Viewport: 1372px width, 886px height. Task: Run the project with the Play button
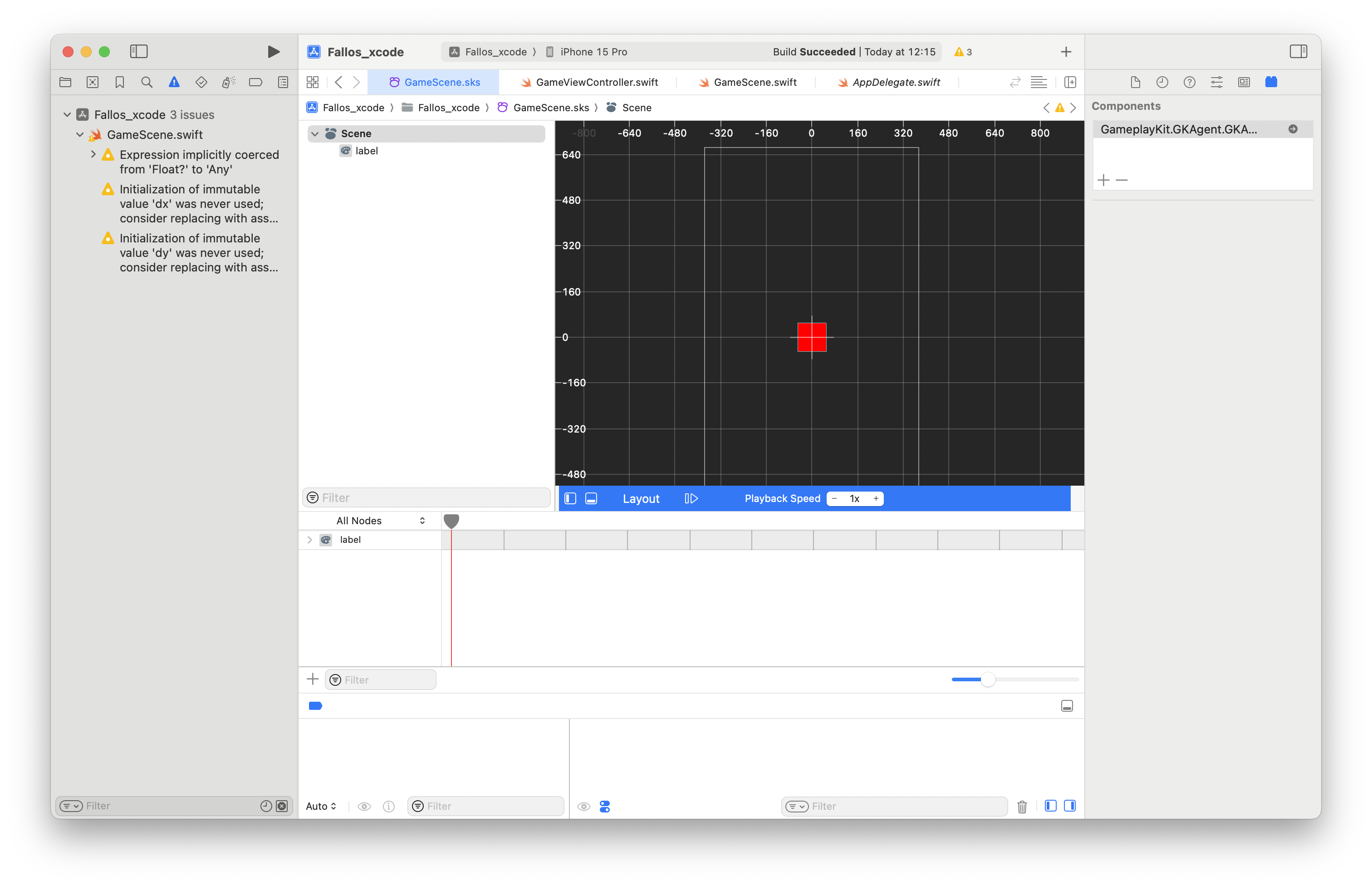(274, 52)
